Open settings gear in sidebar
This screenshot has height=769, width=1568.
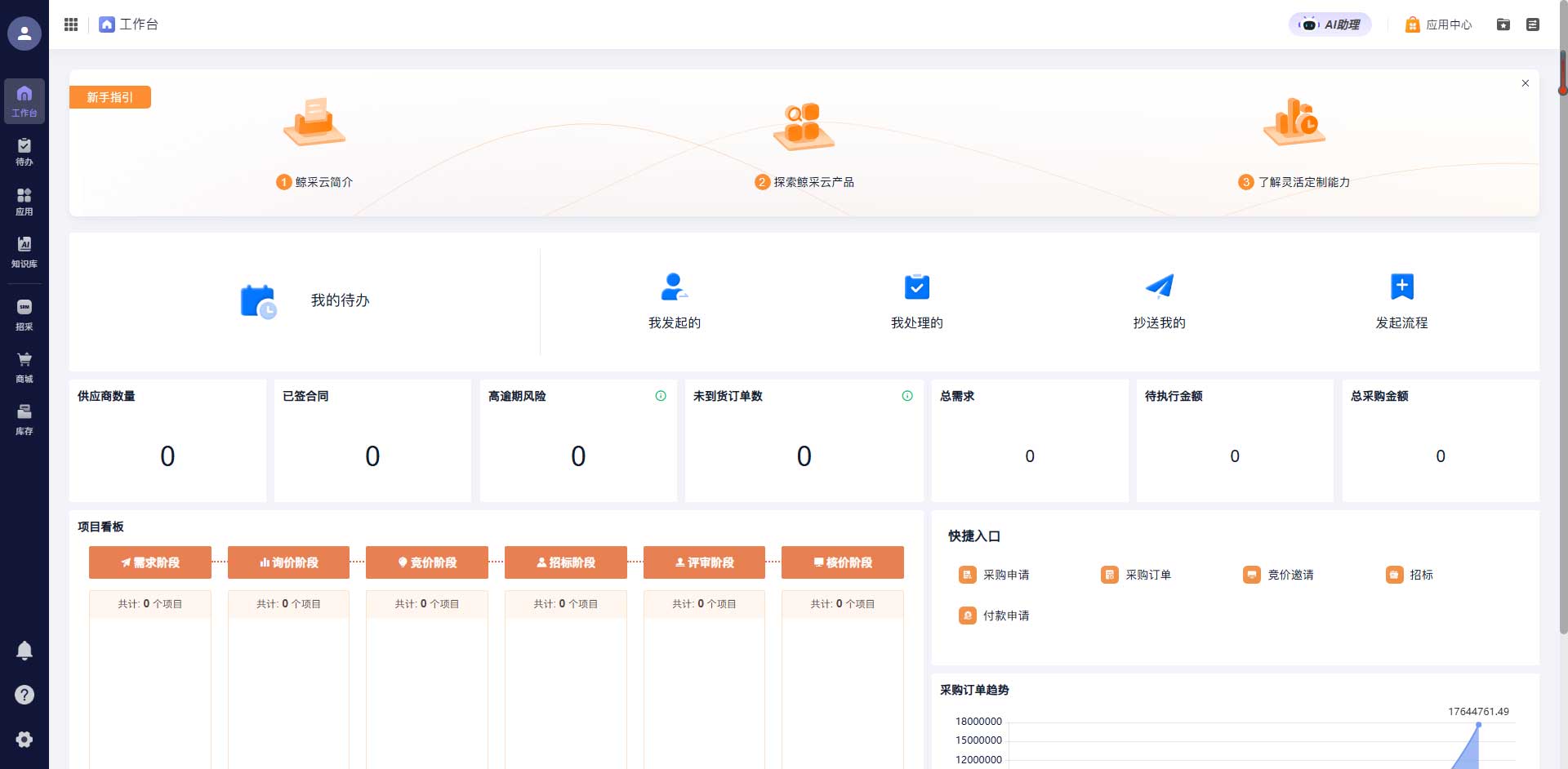[24, 740]
